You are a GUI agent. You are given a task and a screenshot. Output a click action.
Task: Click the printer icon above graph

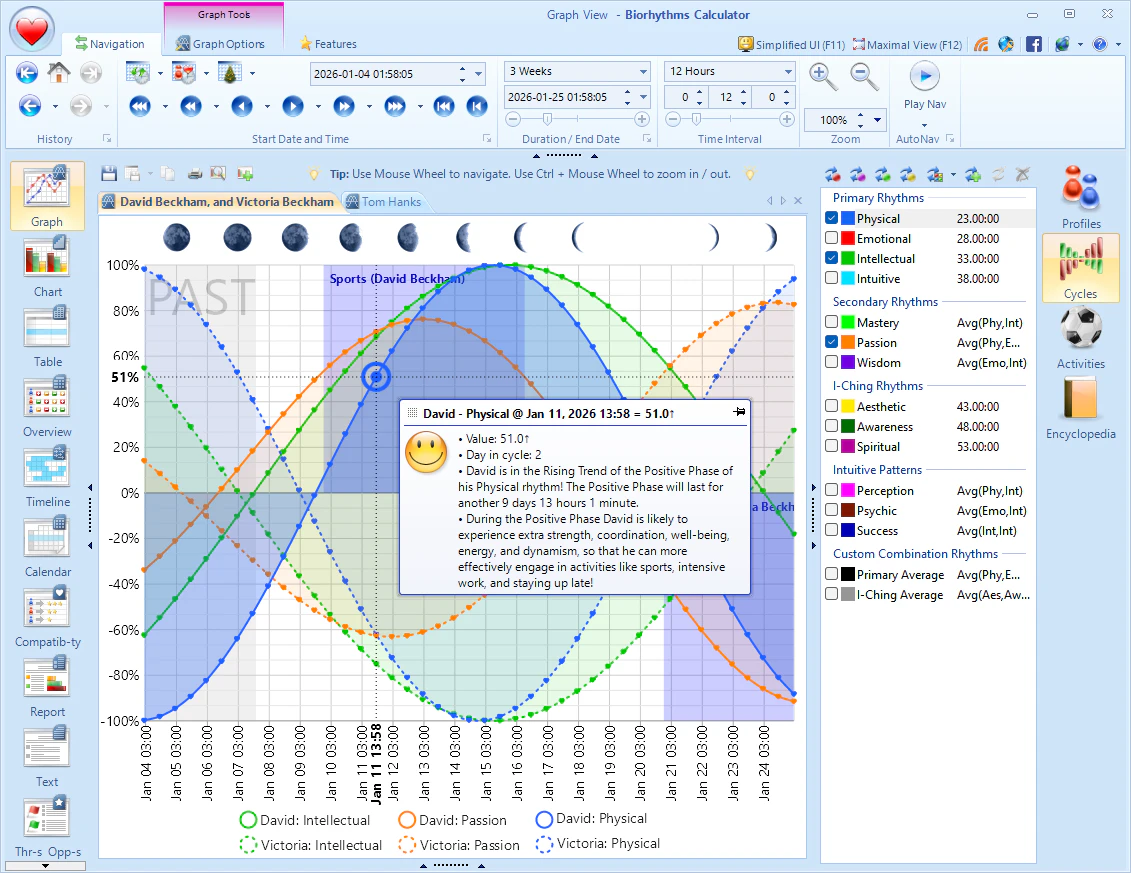pyautogui.click(x=195, y=173)
